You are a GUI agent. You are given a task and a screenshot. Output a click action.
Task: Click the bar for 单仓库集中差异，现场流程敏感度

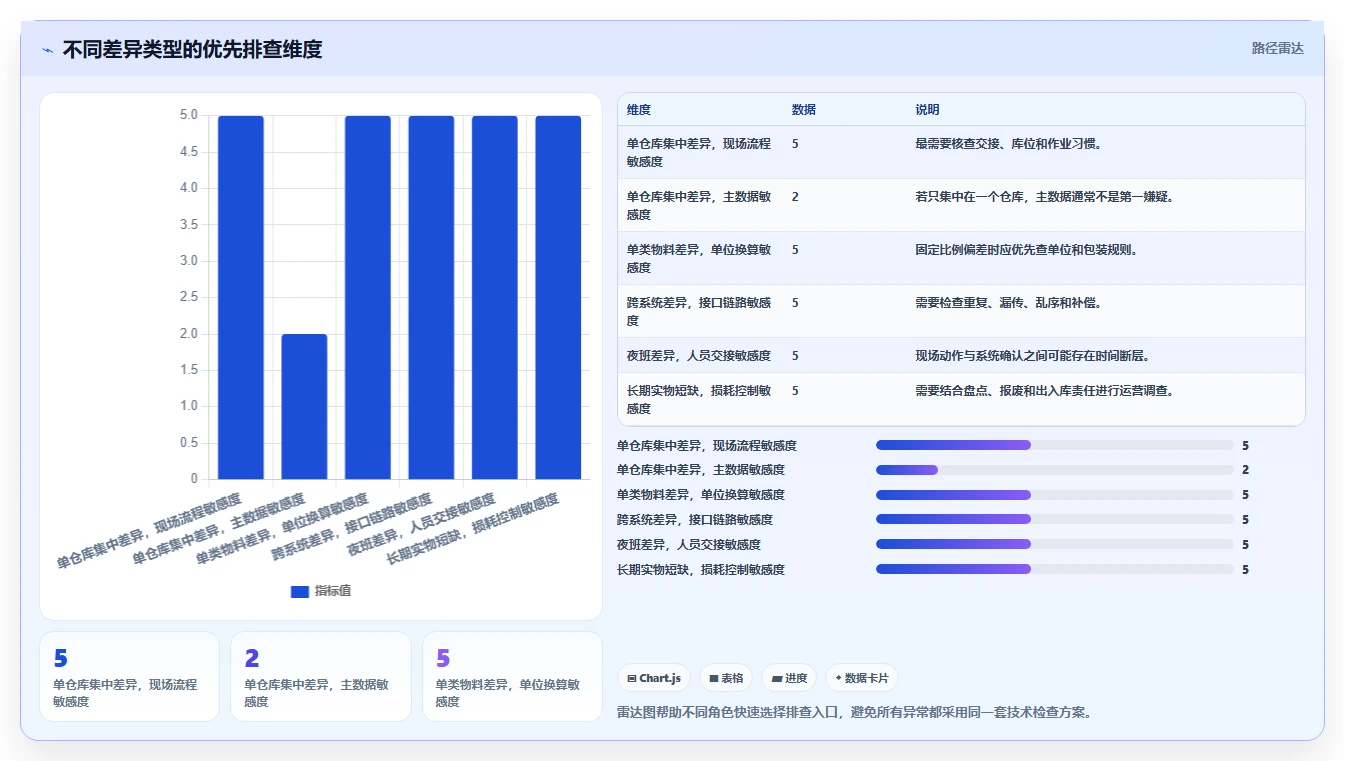(241, 297)
